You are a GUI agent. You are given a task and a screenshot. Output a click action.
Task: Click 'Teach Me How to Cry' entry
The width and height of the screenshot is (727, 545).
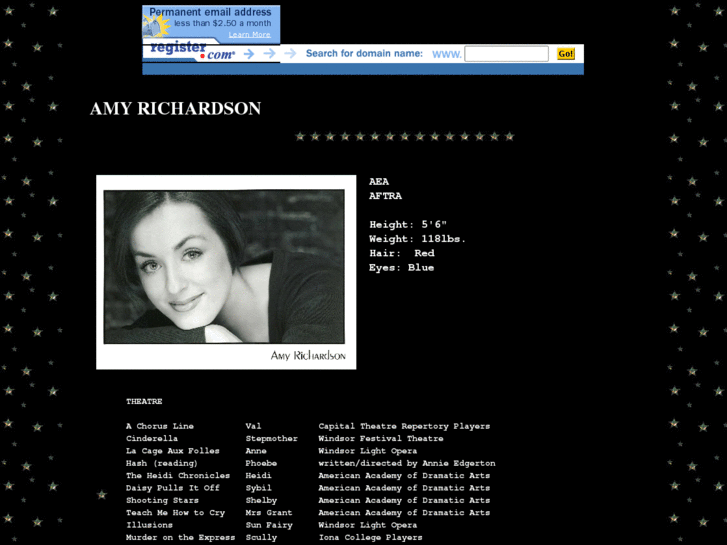pos(176,513)
